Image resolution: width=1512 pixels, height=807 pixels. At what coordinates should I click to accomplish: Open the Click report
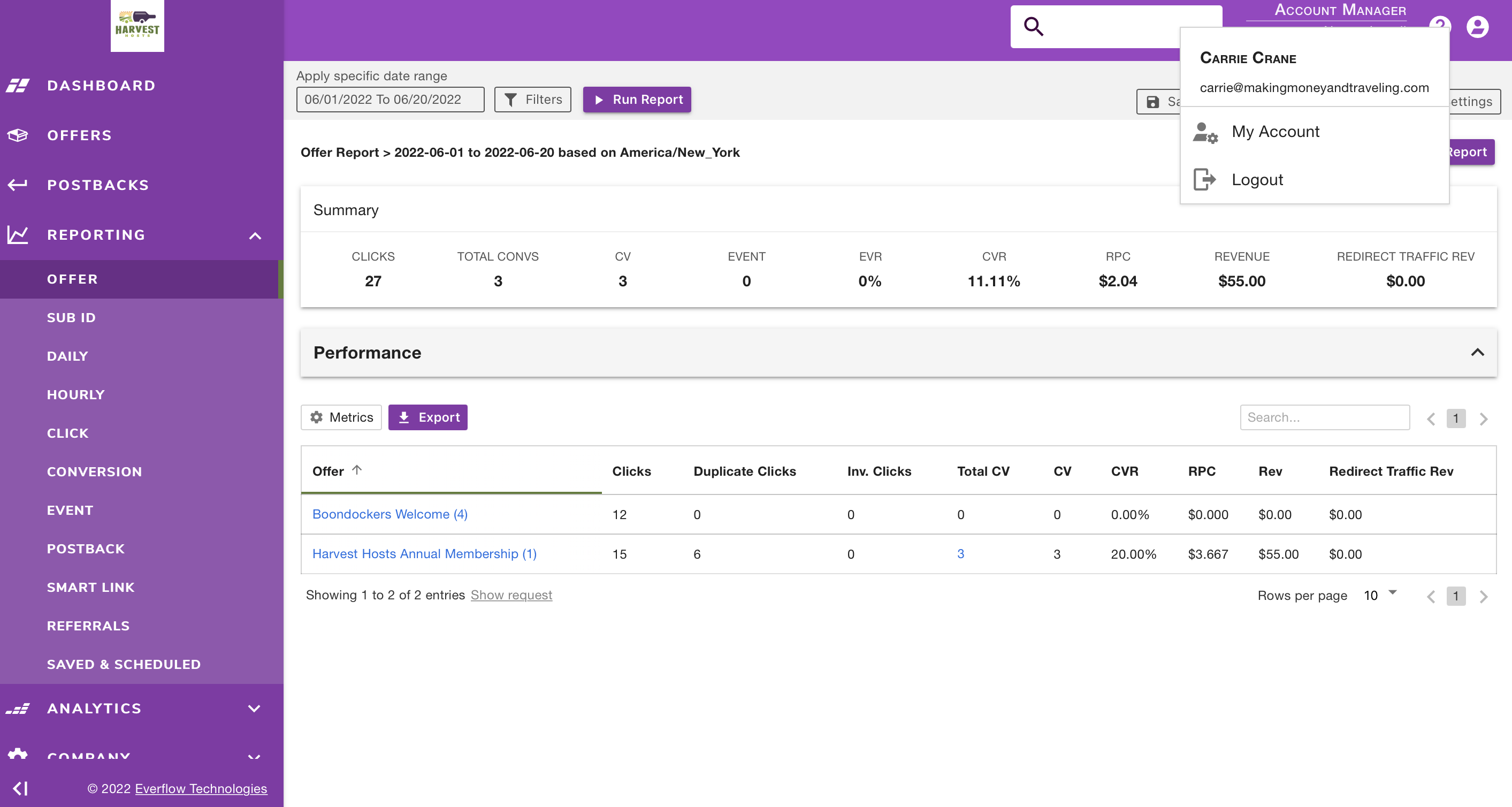[141, 433]
